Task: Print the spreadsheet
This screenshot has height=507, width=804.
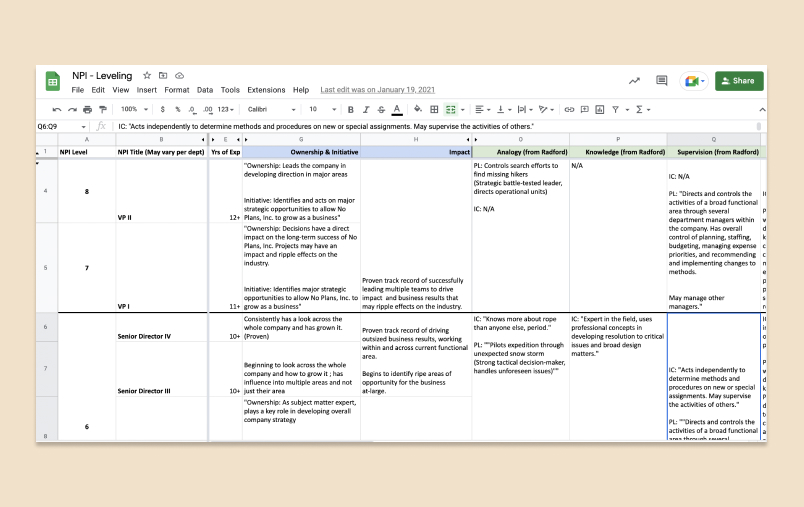Action: tap(88, 110)
